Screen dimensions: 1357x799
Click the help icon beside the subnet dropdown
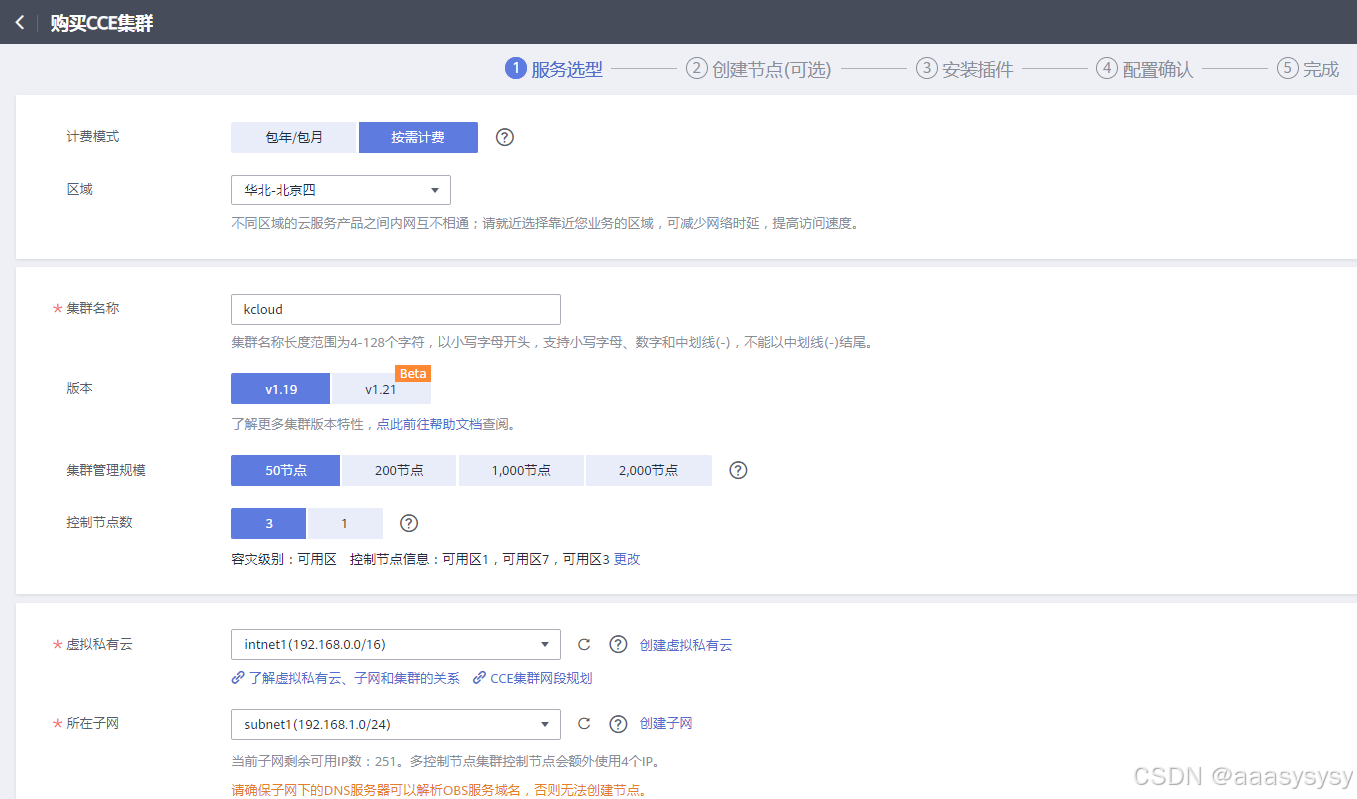coord(617,723)
